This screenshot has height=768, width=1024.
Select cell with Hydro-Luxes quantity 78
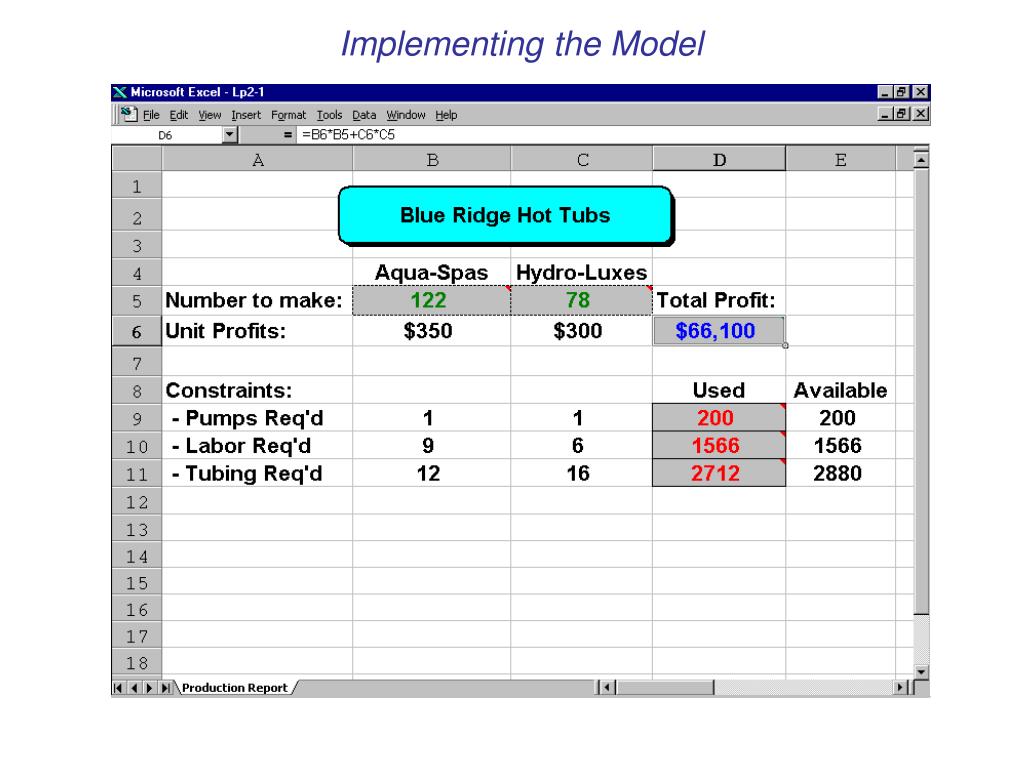(x=582, y=300)
